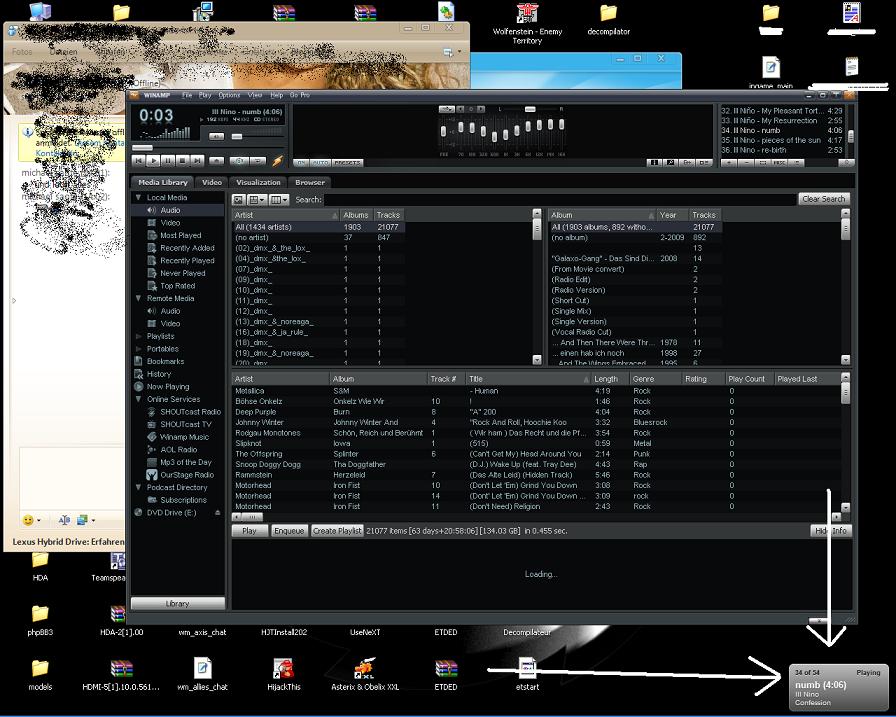The width and height of the screenshot is (896, 717).
Task: Toggle the equalizer AUTO button
Action: click(x=320, y=162)
